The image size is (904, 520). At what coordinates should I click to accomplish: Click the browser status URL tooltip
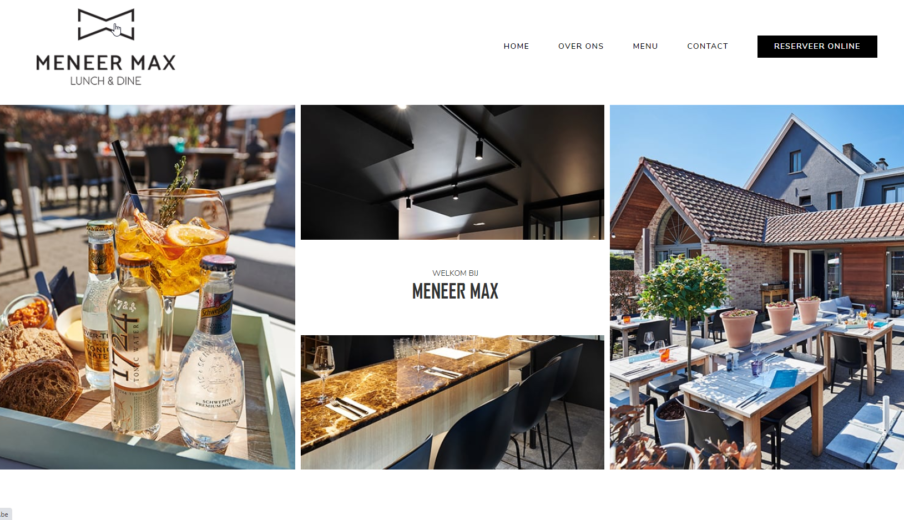tap(5, 514)
